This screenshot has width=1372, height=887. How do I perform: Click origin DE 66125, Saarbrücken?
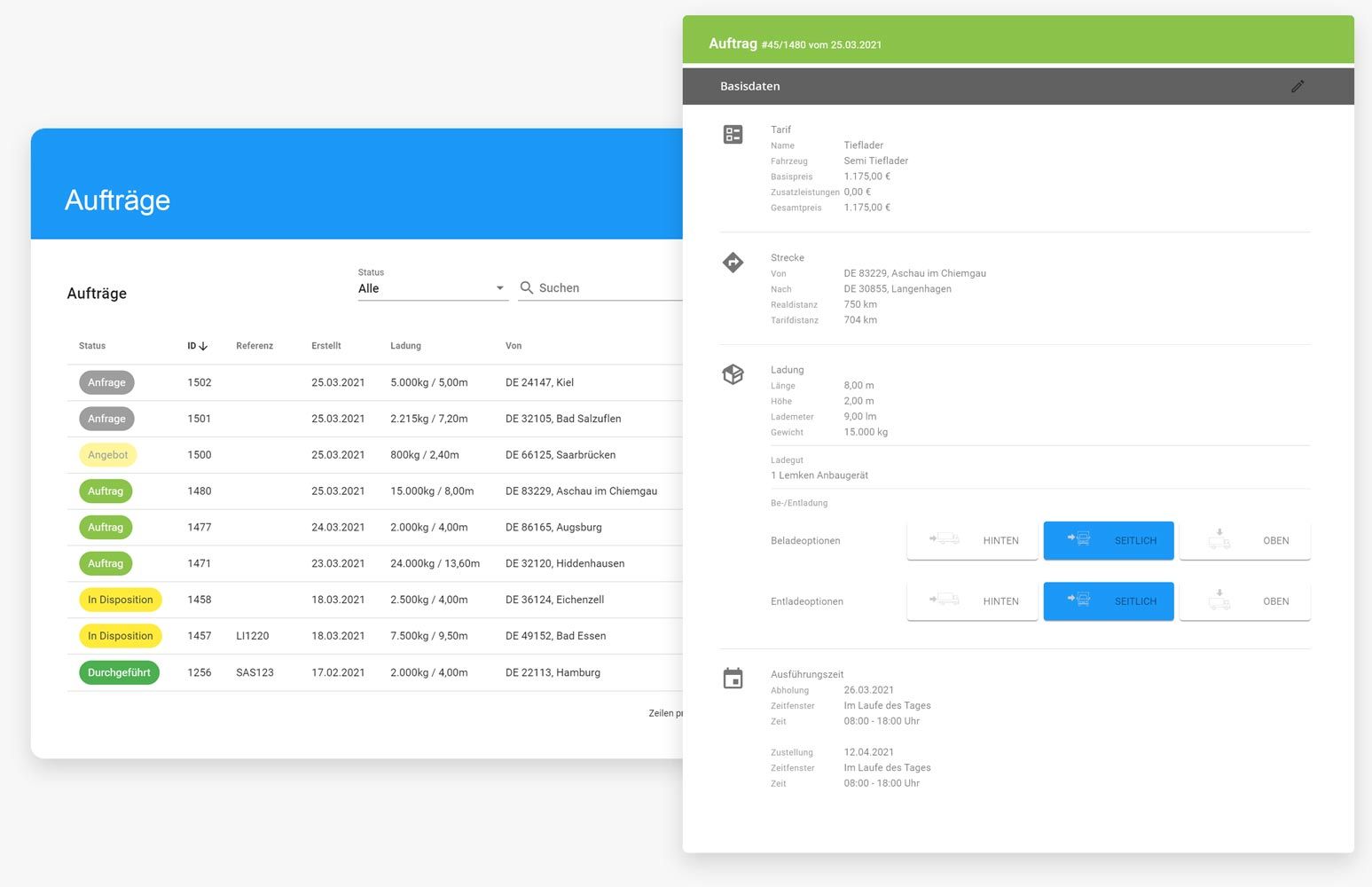[x=561, y=455]
